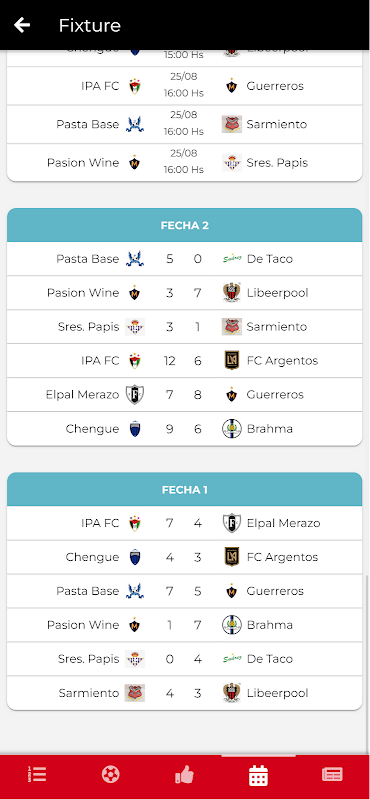Tap the Brahma logo in Fecha 1
The height and width of the screenshot is (800, 370).
(x=232, y=625)
